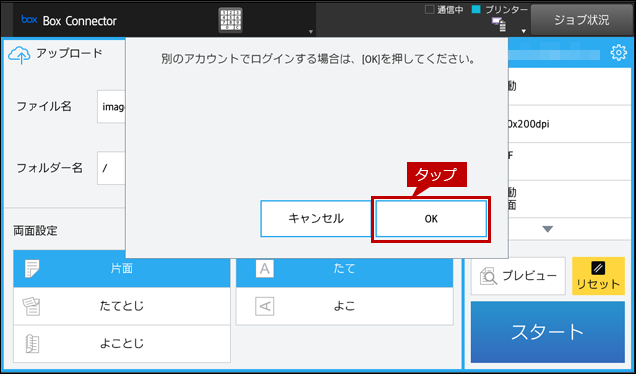Viewport: 636px width, 374px height.
Task: Click the 両面設定 label
Action: coord(35,231)
